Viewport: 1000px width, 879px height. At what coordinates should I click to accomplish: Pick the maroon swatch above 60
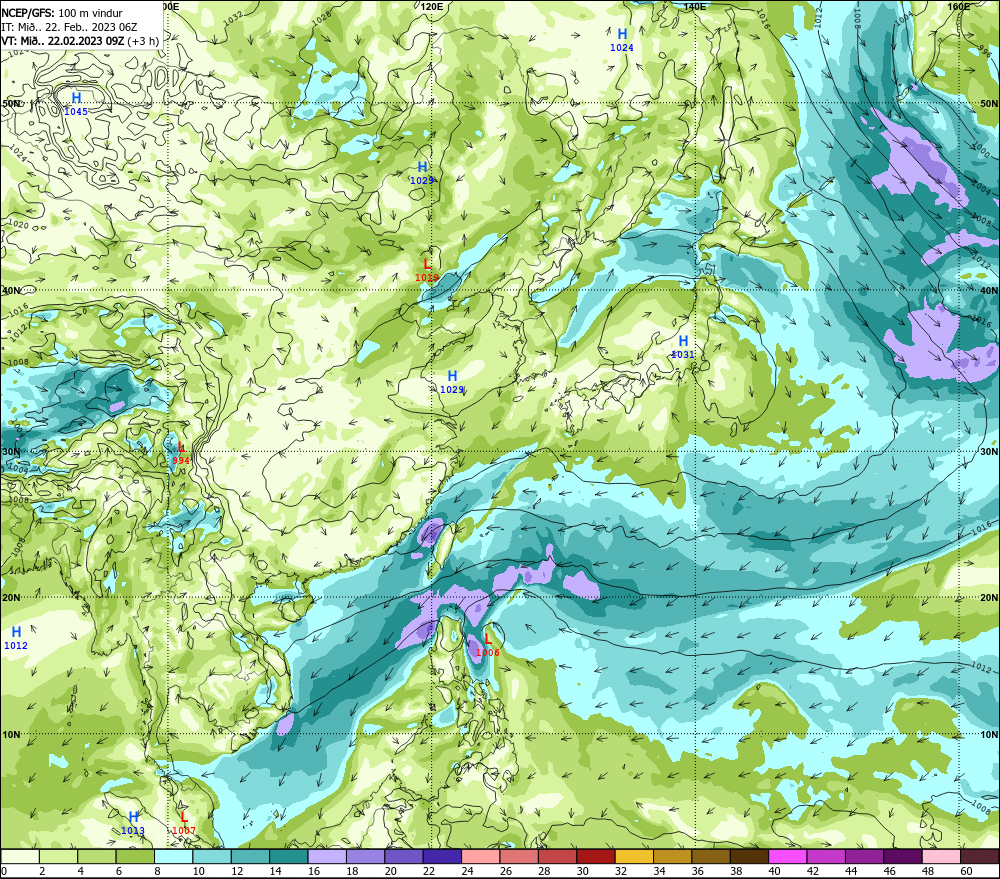[x=979, y=856]
